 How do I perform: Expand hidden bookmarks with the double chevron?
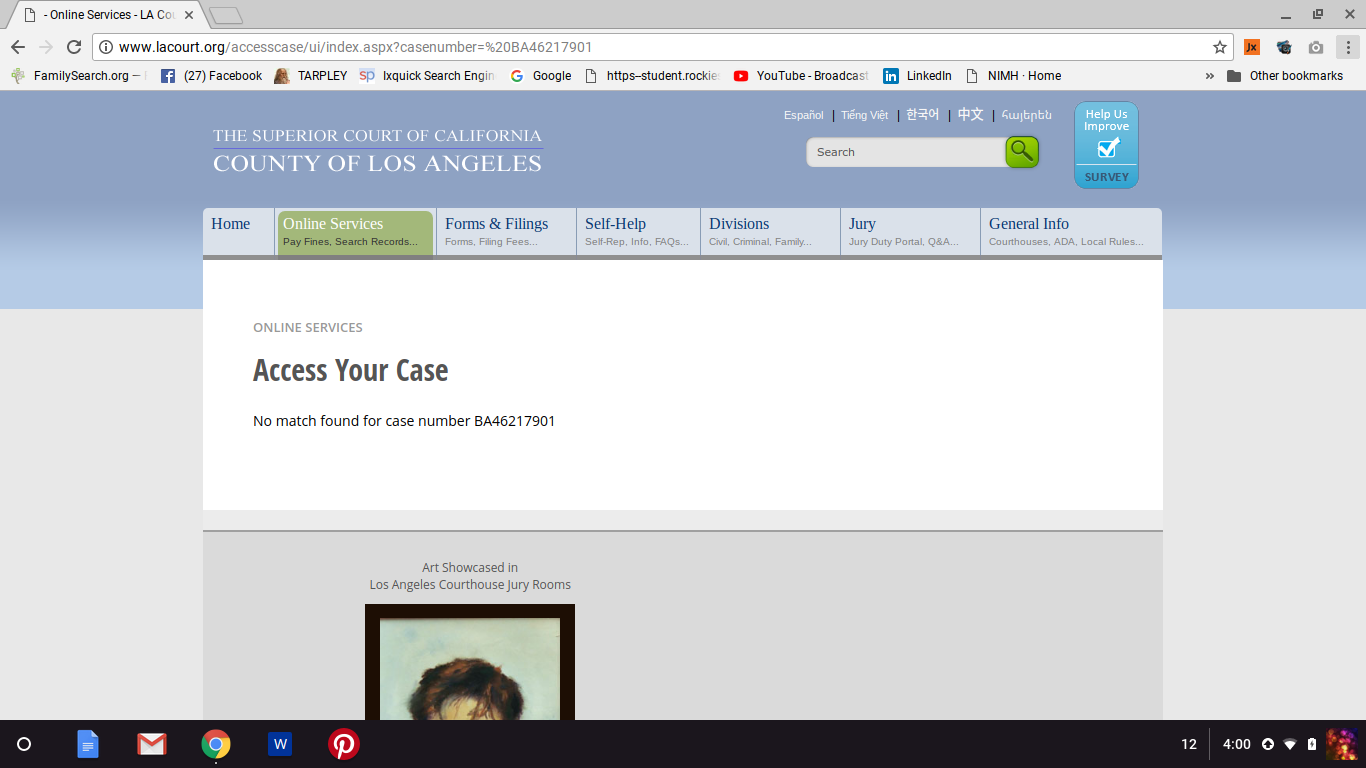[1209, 76]
